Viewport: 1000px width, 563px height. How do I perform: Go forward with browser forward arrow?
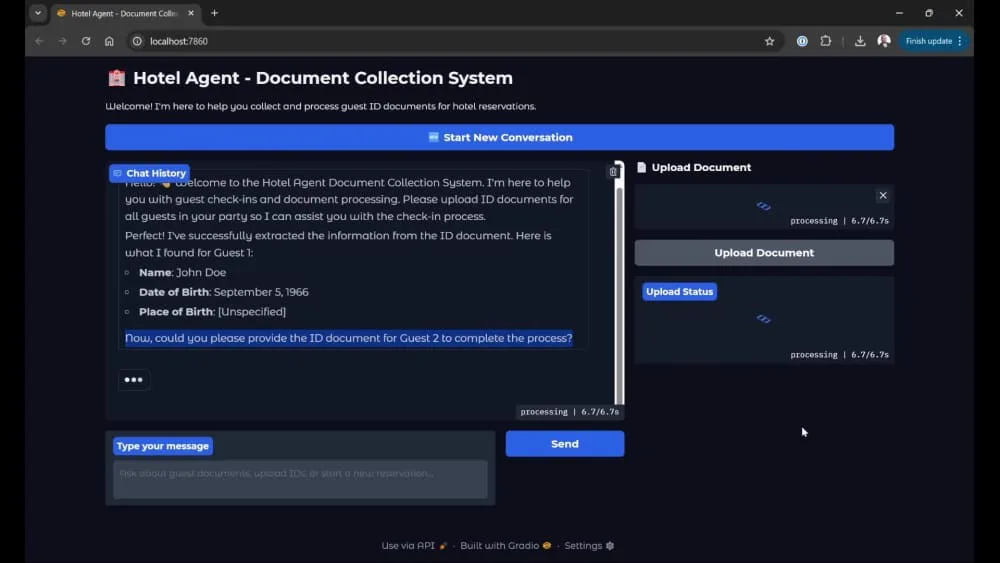62,41
